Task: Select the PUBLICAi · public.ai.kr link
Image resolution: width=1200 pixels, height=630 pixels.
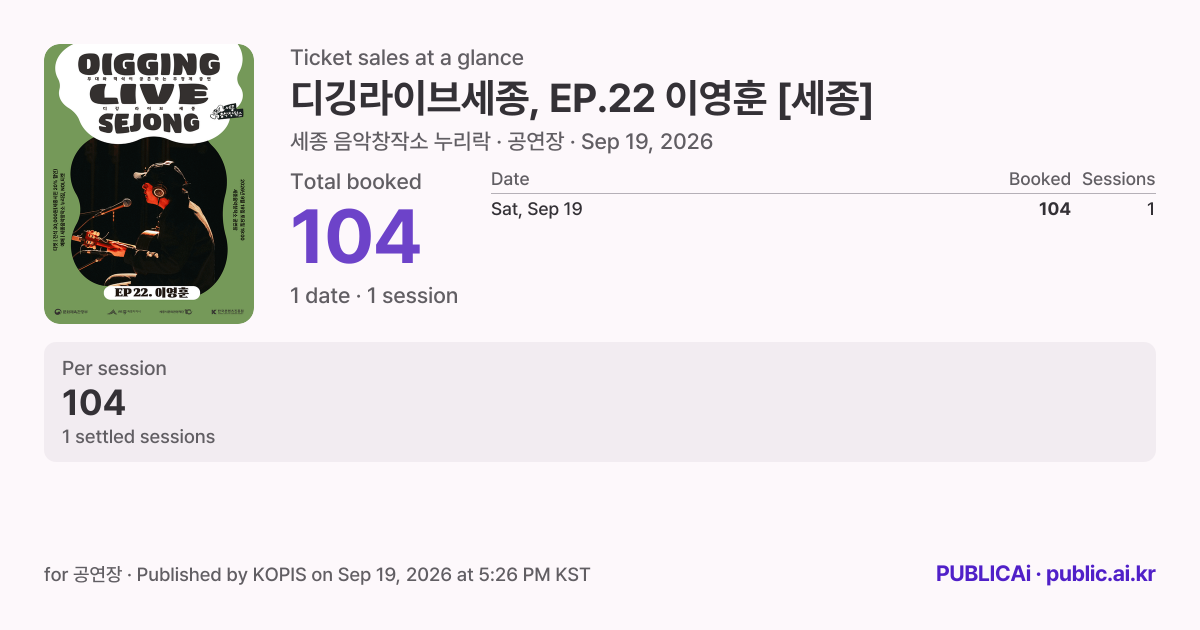Action: (1045, 574)
